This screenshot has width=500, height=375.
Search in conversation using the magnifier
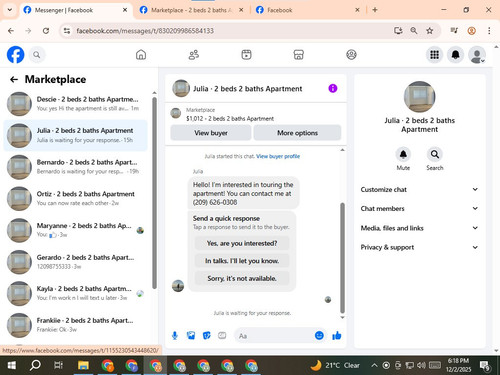coord(435,154)
